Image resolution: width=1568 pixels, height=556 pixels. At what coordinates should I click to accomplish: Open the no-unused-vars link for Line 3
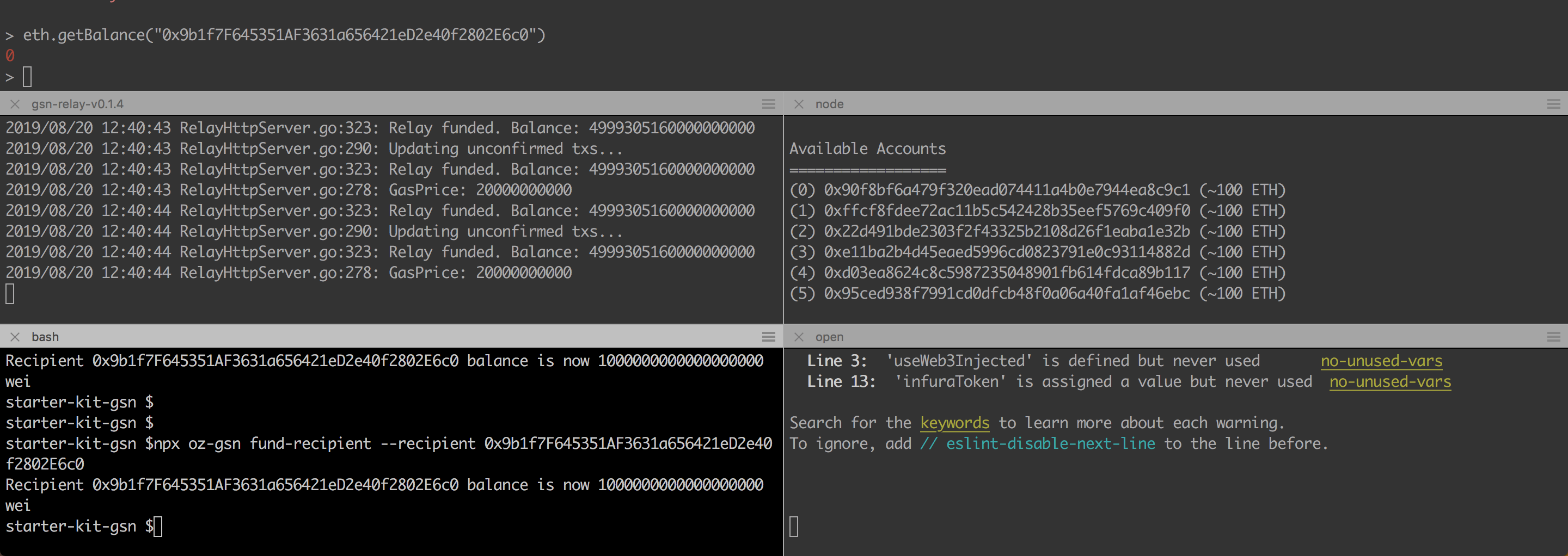tap(1382, 360)
